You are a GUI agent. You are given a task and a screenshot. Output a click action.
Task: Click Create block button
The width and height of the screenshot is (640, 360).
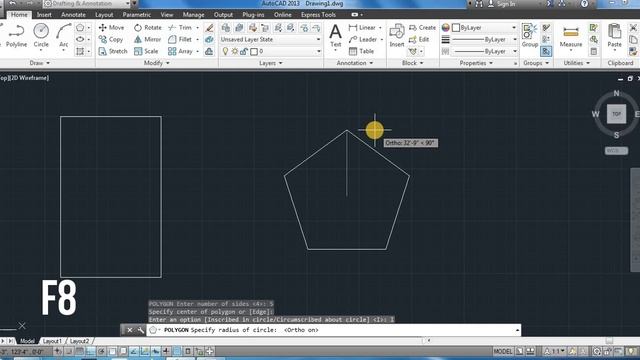click(422, 27)
